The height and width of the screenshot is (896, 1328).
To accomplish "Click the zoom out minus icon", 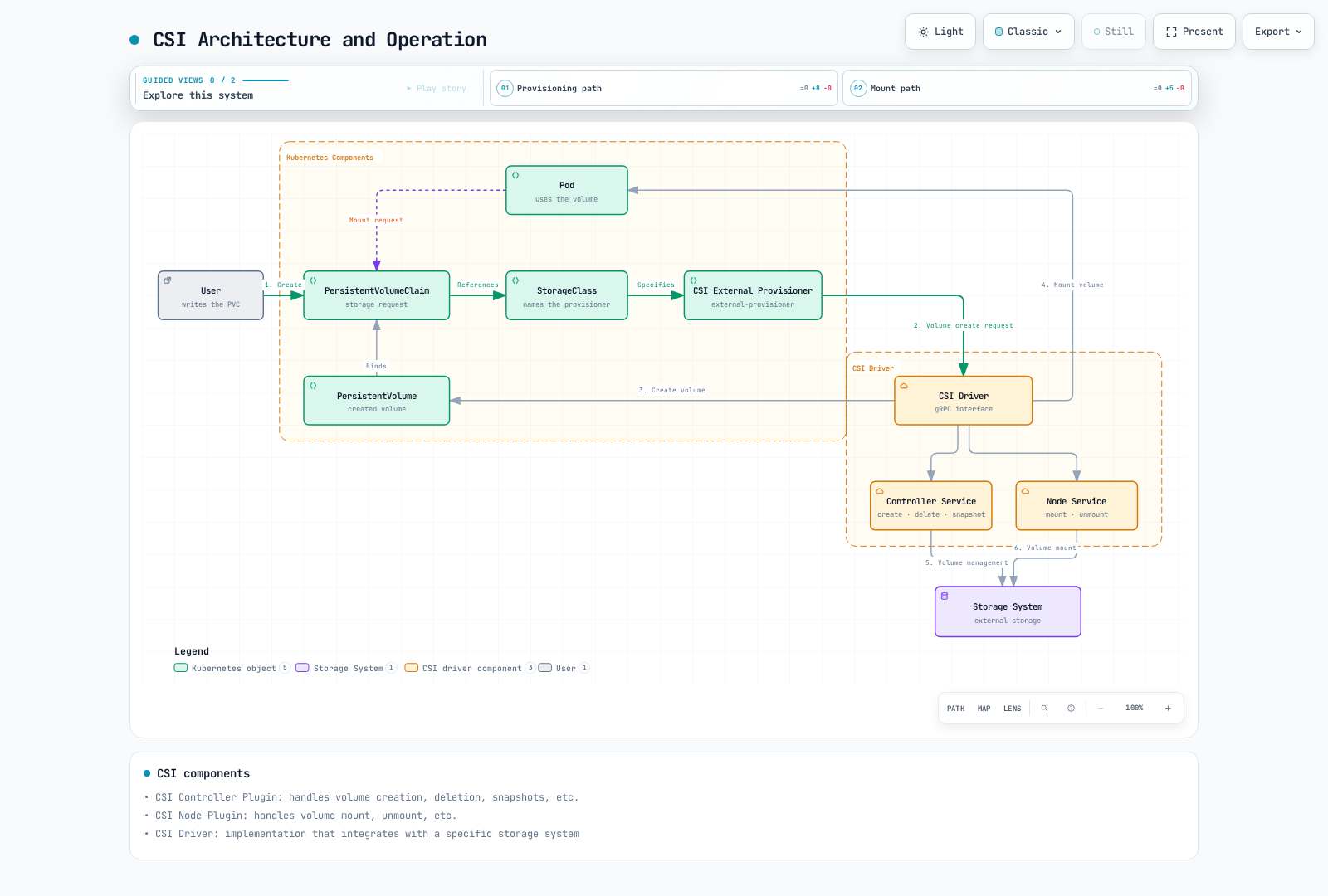I will pos(1101,709).
